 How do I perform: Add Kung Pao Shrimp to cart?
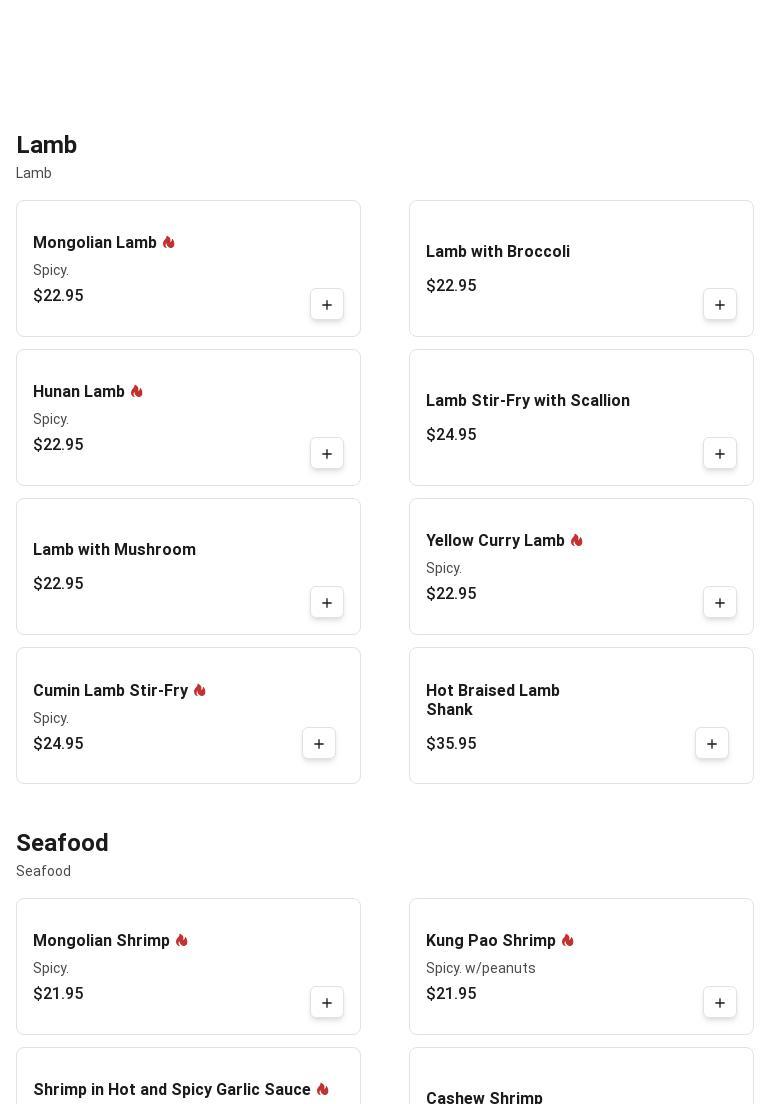click(720, 1003)
